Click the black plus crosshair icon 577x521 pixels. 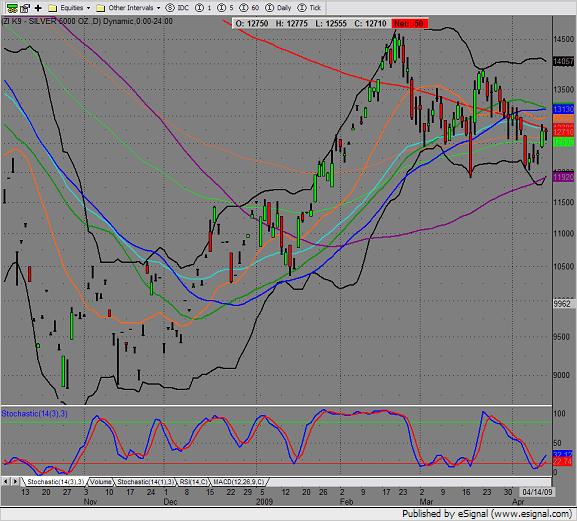(x=38, y=8)
